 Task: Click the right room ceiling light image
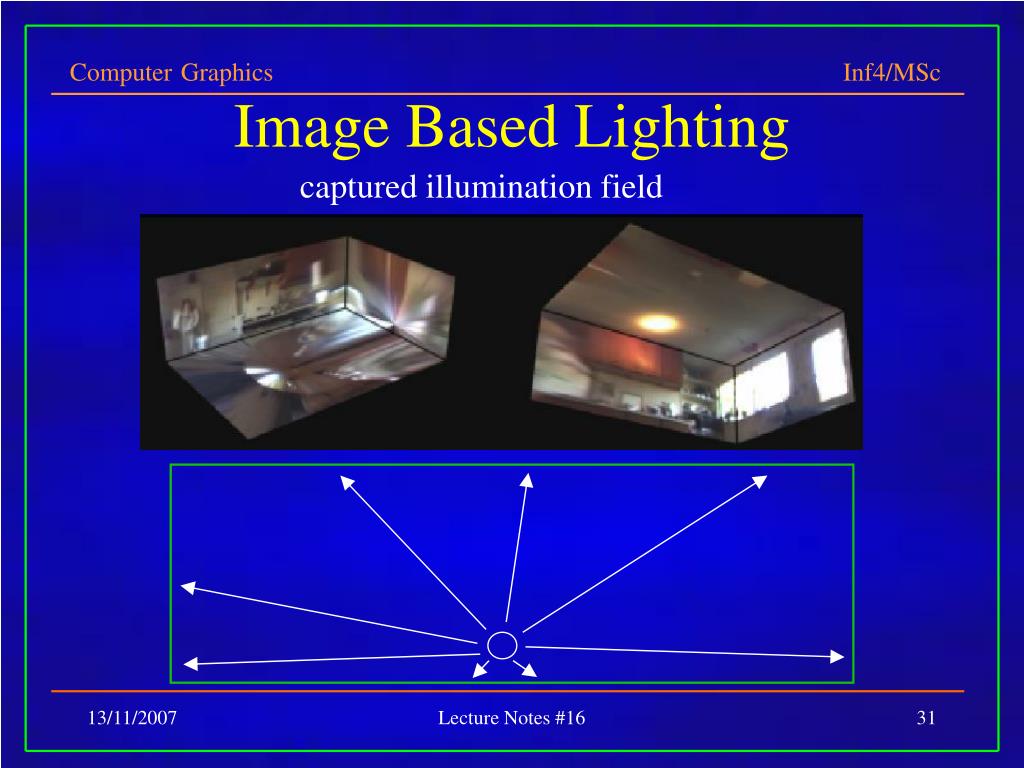(x=694, y=334)
